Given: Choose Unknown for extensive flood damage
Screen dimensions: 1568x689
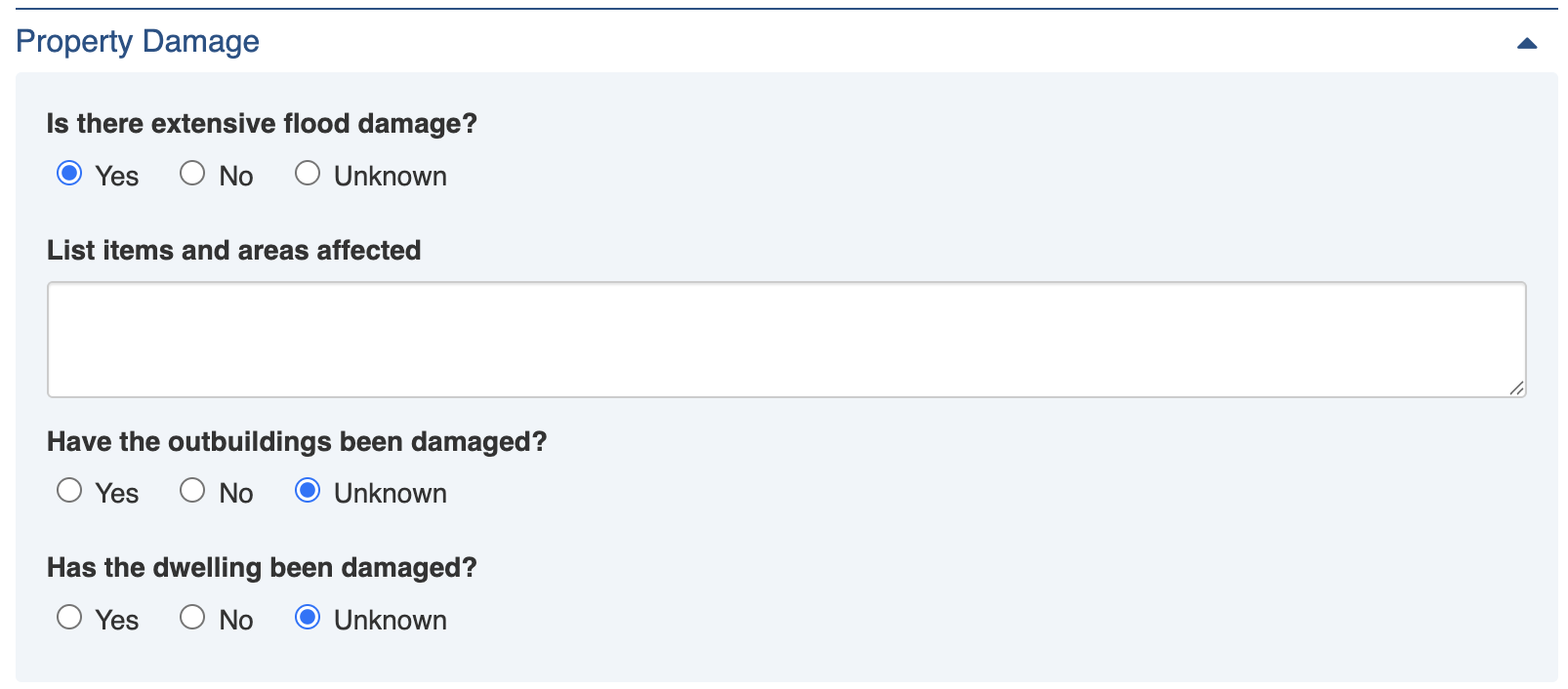Looking at the screenshot, I should [308, 174].
